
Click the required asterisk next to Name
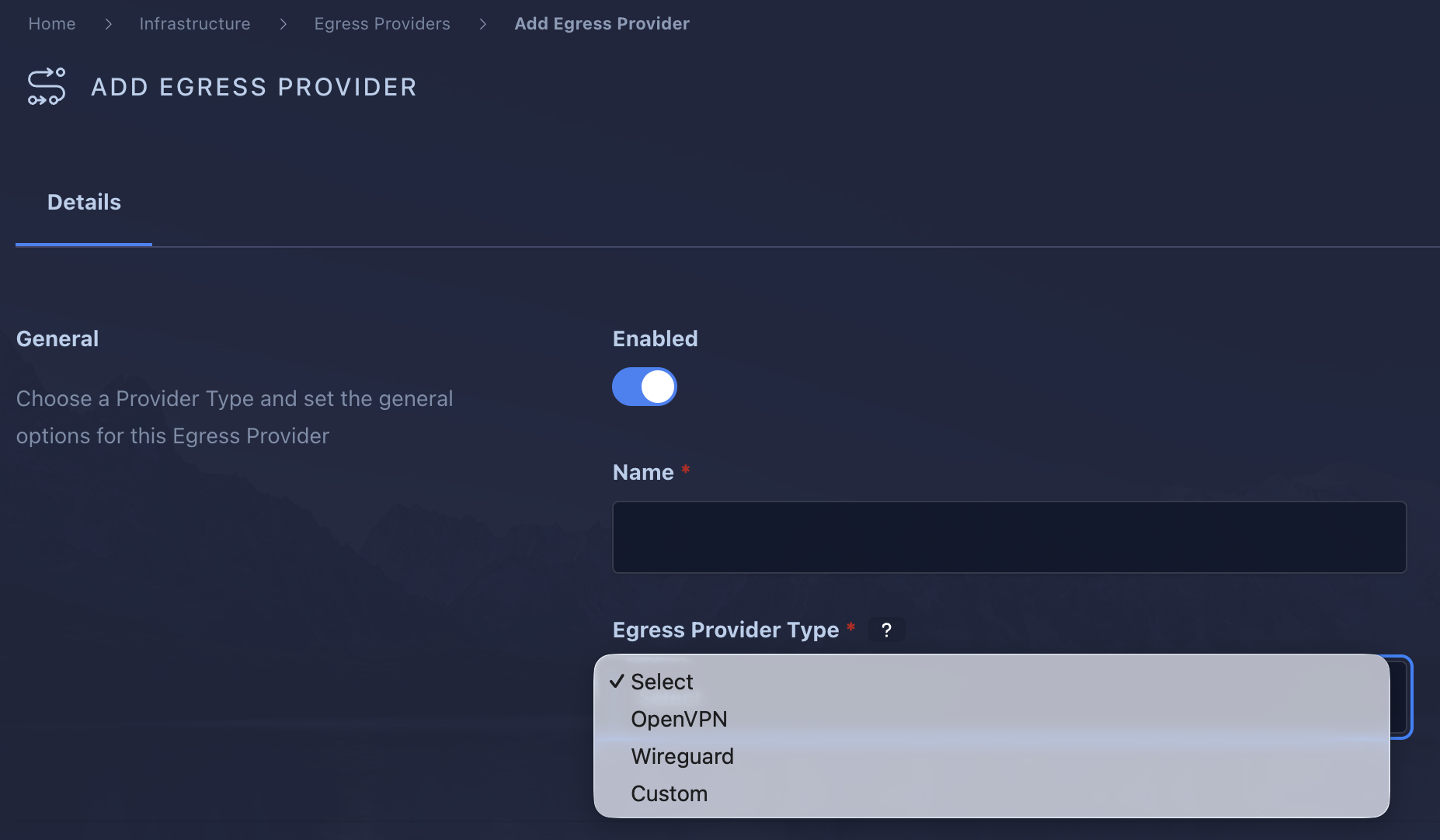[x=686, y=470]
